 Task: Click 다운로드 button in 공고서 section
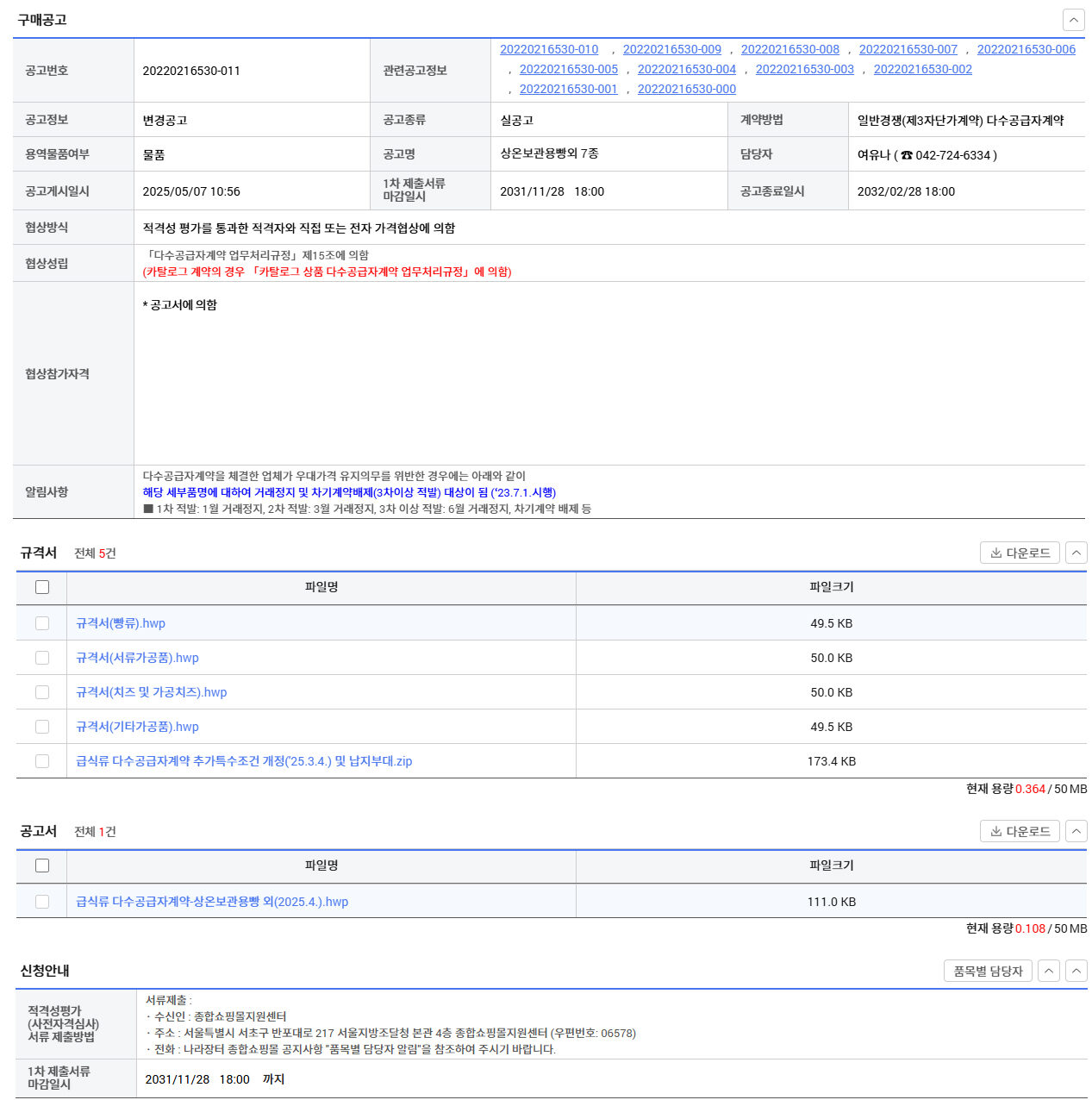[x=1019, y=831]
